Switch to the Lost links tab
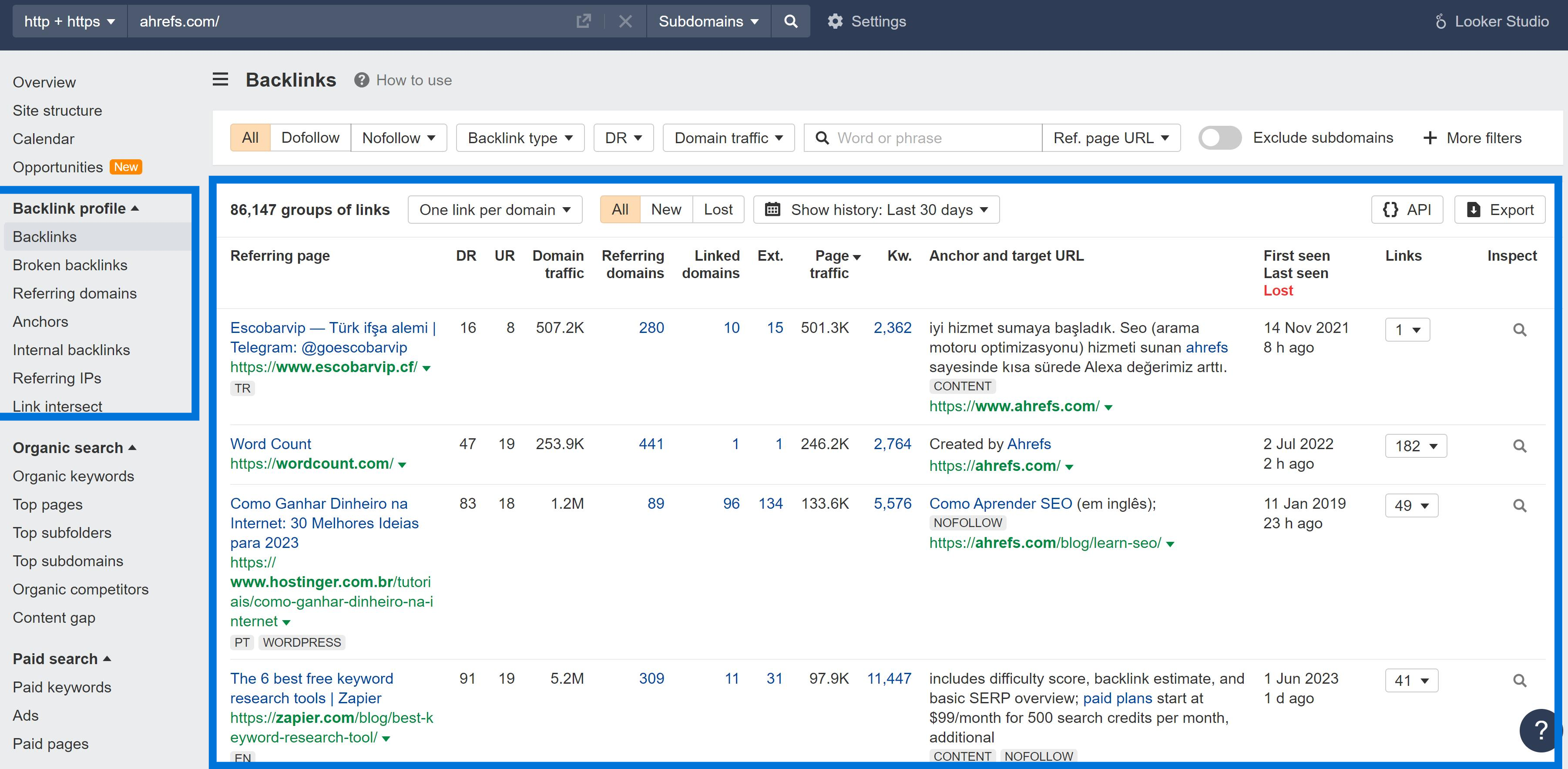 coord(718,209)
